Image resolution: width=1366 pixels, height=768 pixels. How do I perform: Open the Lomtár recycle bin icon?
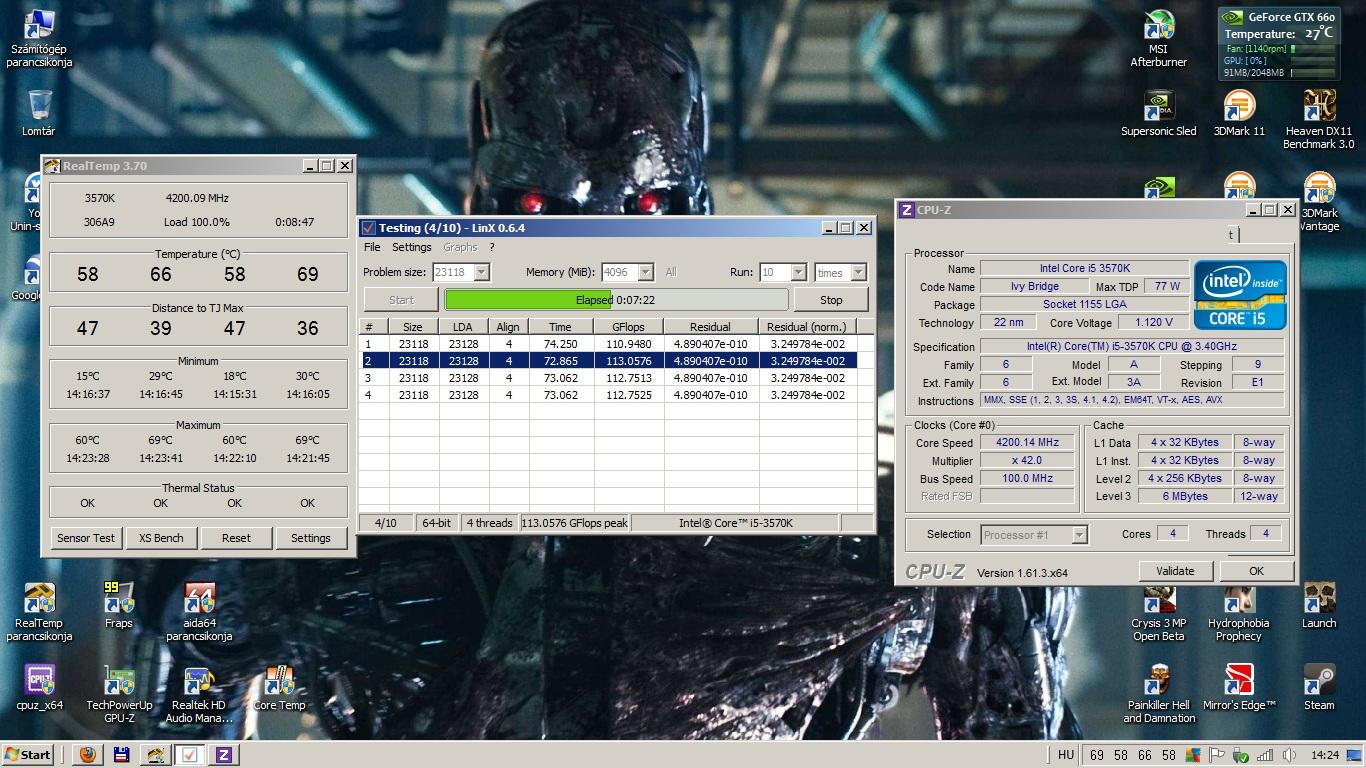[x=39, y=113]
